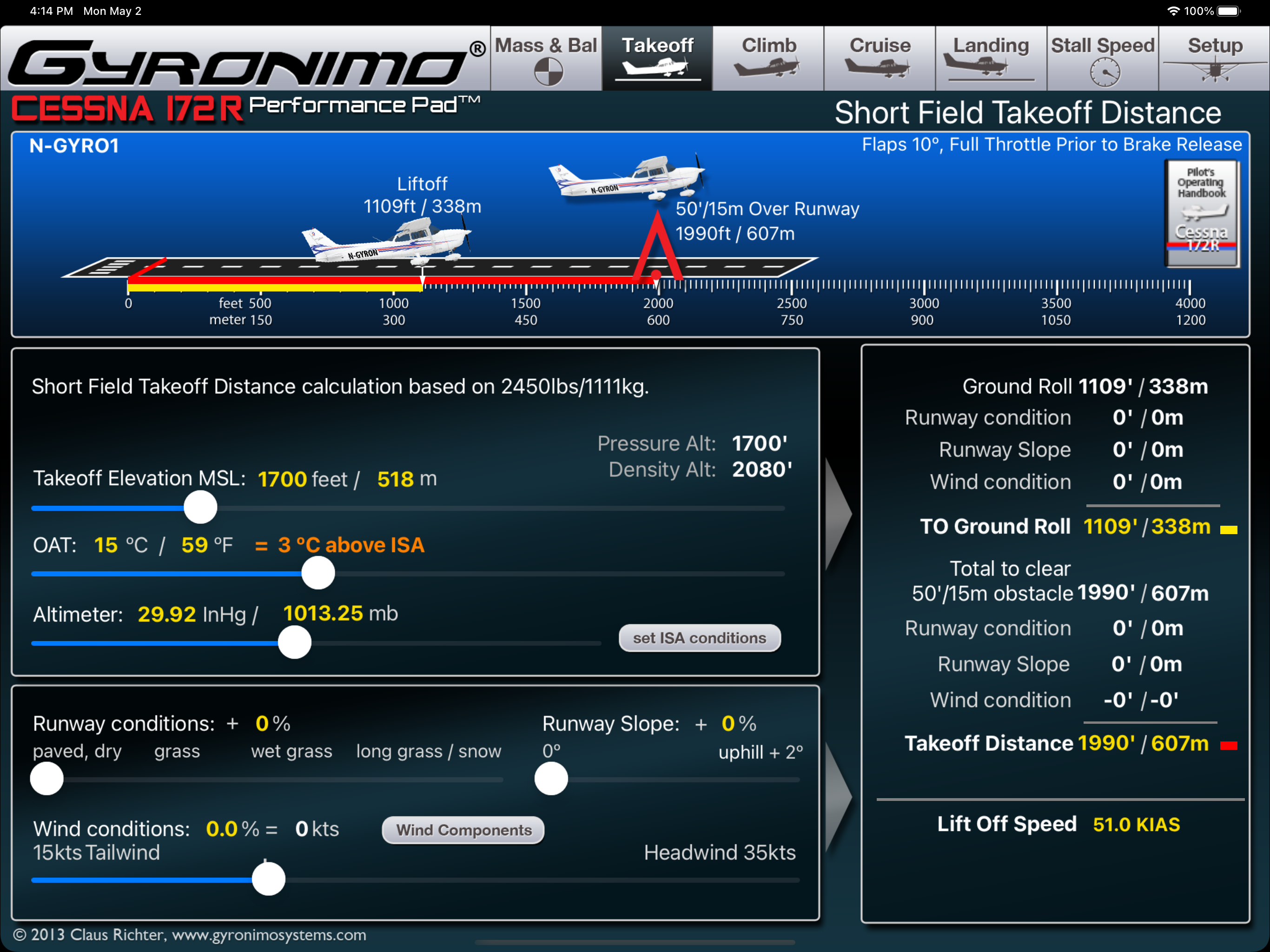Tap the Runway conditions slider handle
This screenshot has width=1270, height=952.
pyautogui.click(x=47, y=779)
